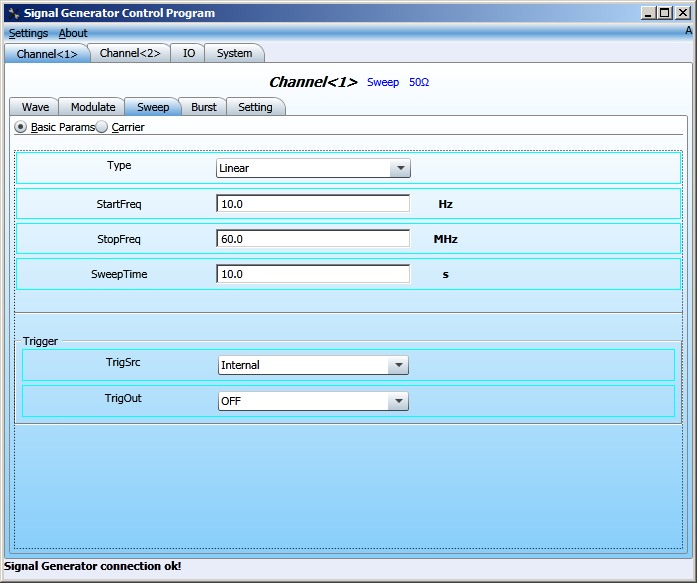Click the SweepTime input box
Image resolution: width=697 pixels, height=583 pixels.
pos(312,274)
